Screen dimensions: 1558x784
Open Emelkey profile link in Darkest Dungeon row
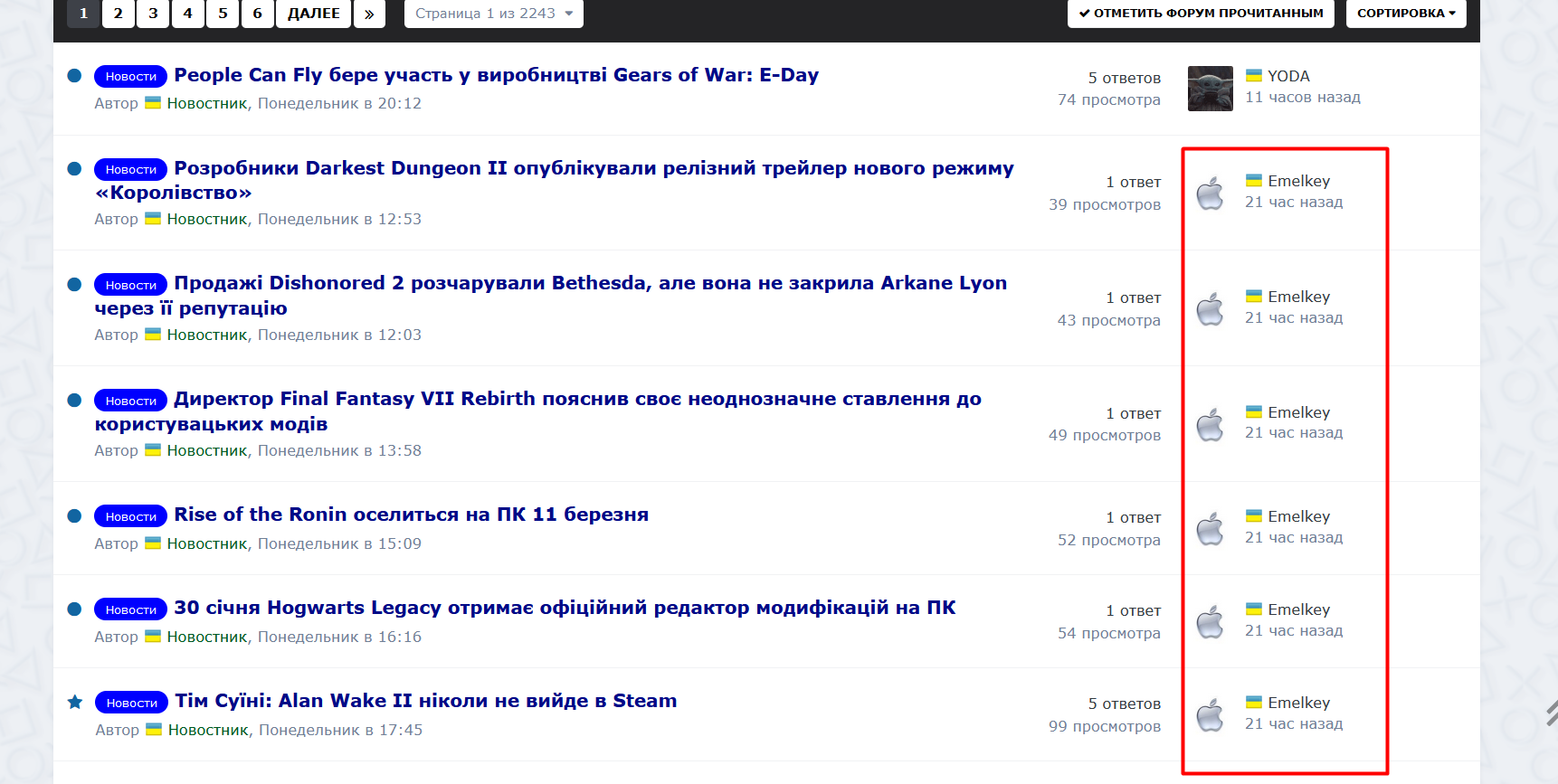pos(1298,181)
